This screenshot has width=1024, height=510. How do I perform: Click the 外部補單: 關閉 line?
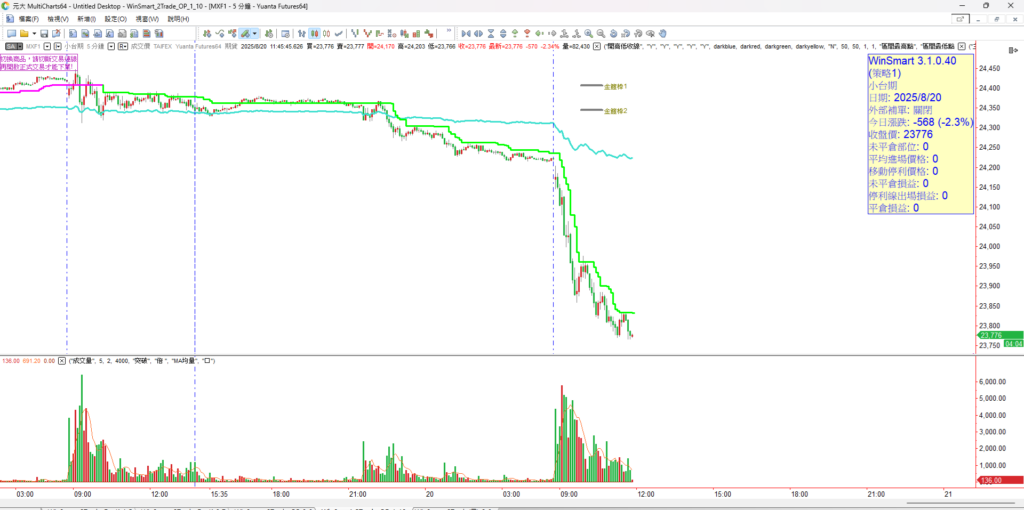pos(899,110)
